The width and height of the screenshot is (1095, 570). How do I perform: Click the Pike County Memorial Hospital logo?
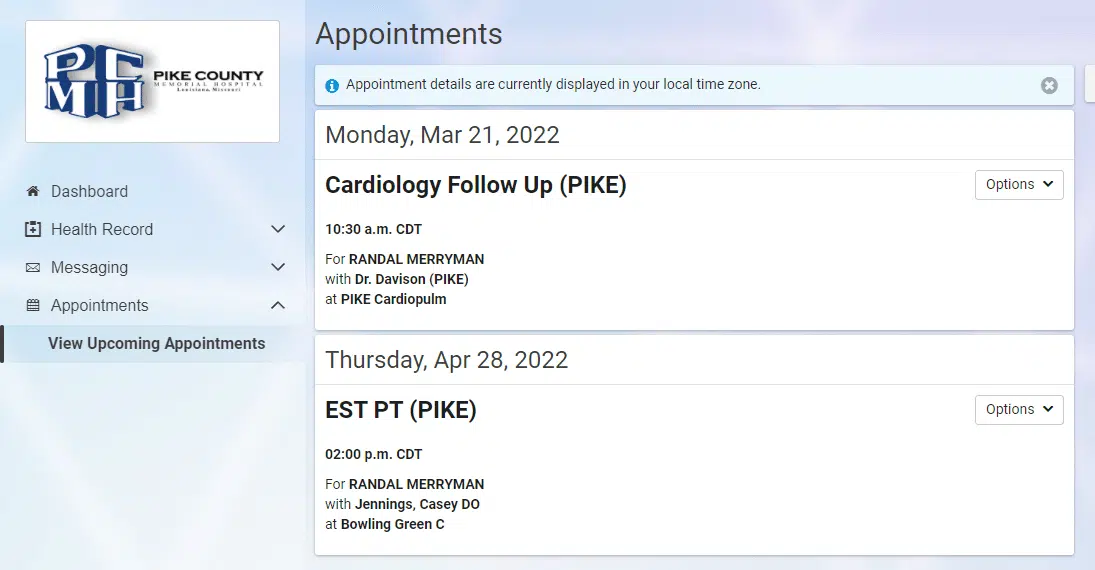152,81
